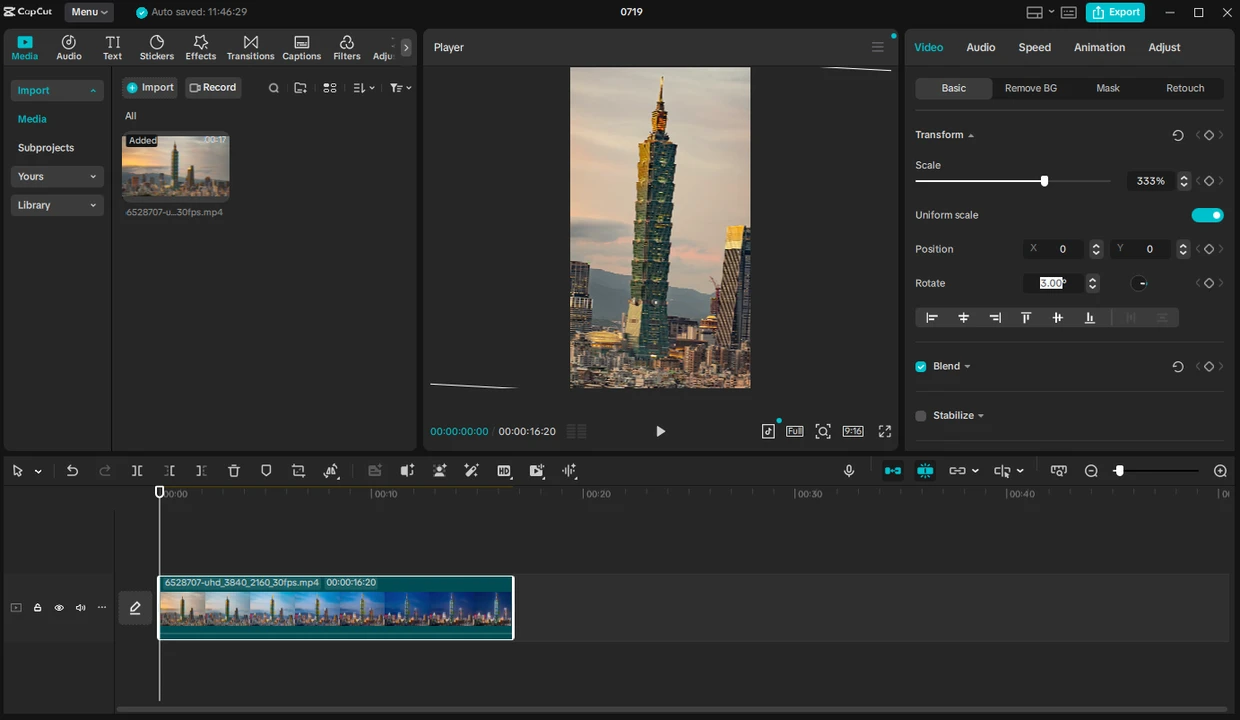
Task: Switch to the Adjust inspector tab
Action: (1164, 47)
